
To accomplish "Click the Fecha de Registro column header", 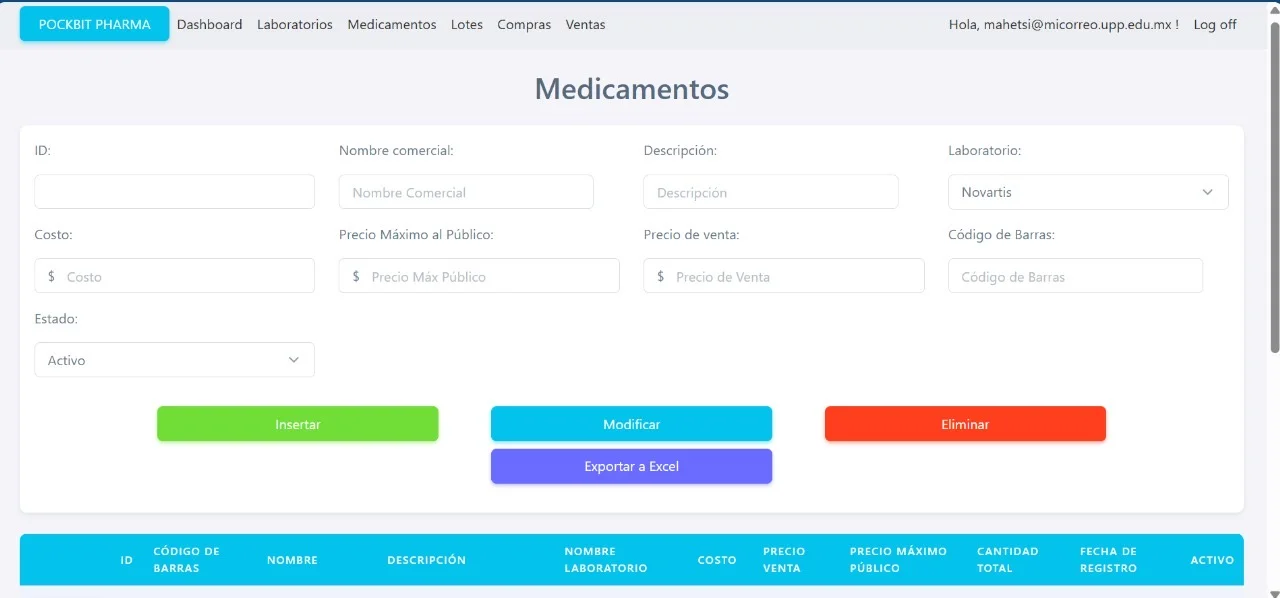I will pyautogui.click(x=1108, y=560).
